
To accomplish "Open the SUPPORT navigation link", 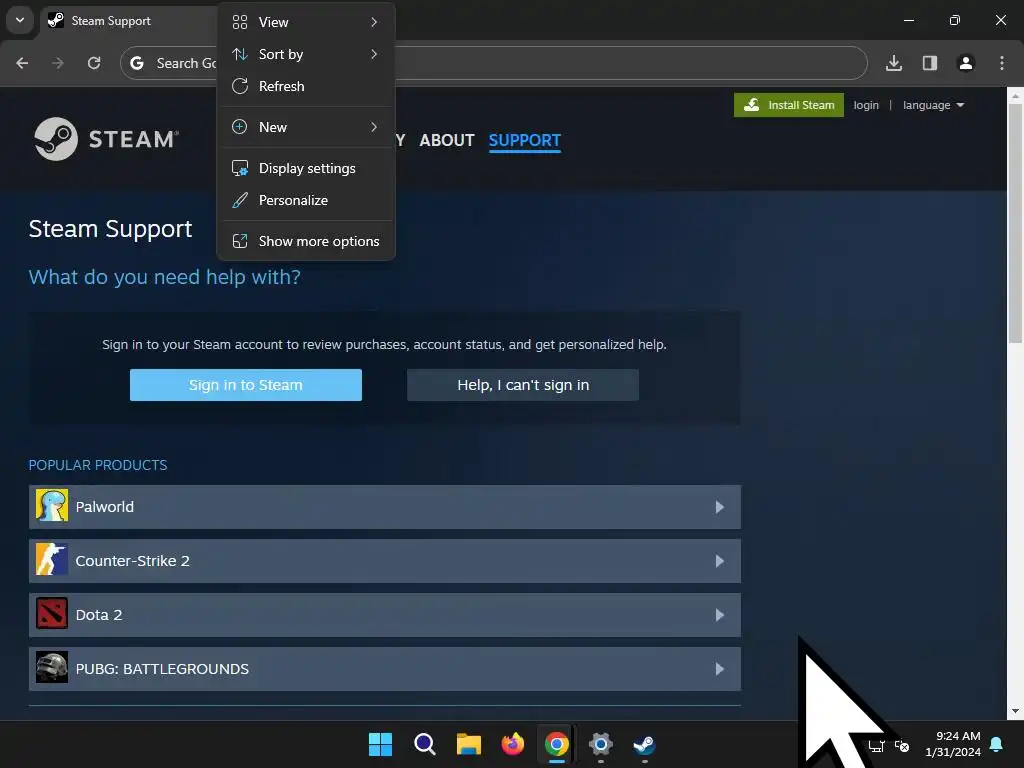I will [524, 140].
